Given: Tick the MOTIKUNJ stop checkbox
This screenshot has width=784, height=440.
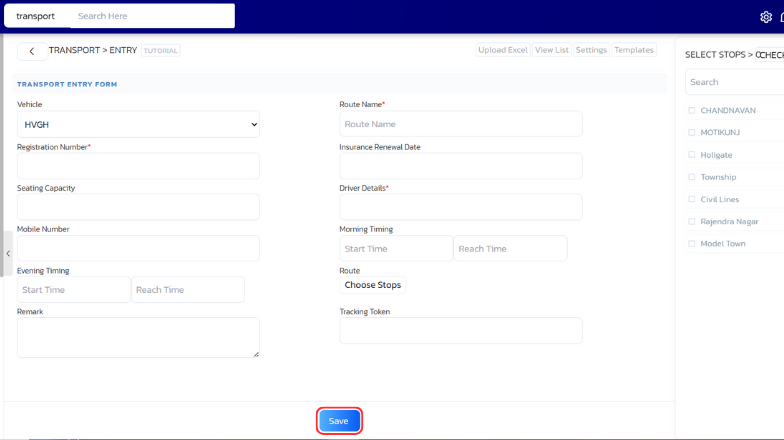Looking at the screenshot, I should coord(691,132).
